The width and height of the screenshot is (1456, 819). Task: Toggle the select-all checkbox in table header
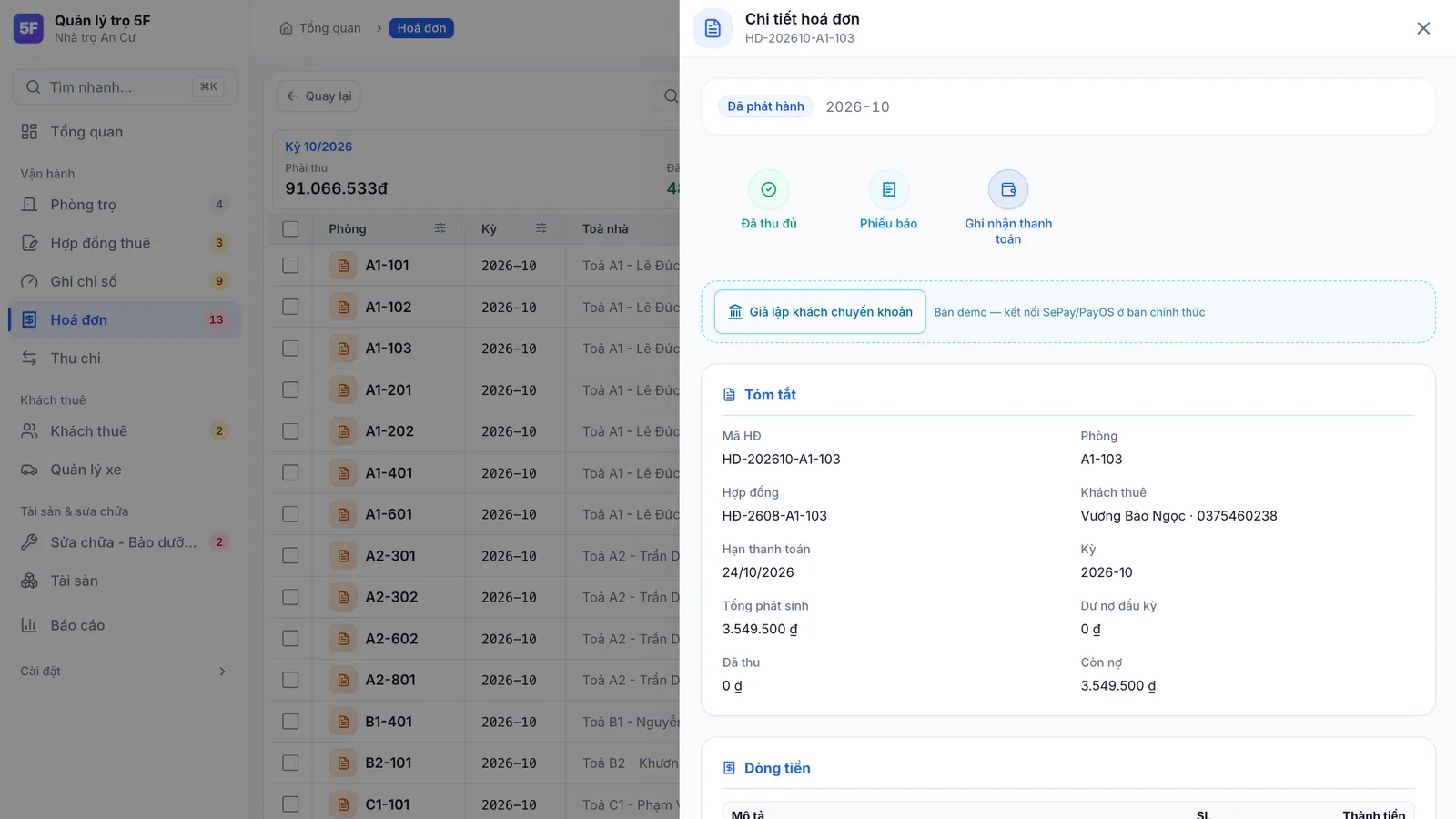click(x=290, y=229)
